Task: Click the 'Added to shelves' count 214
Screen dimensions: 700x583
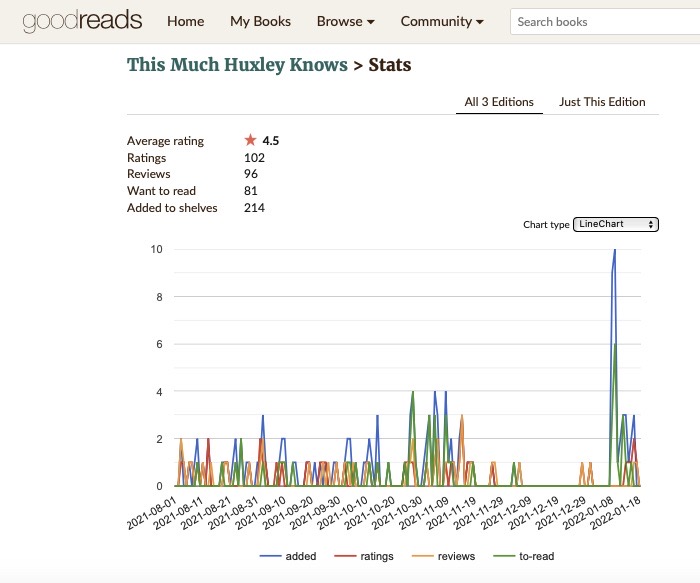Action: pyautogui.click(x=254, y=208)
